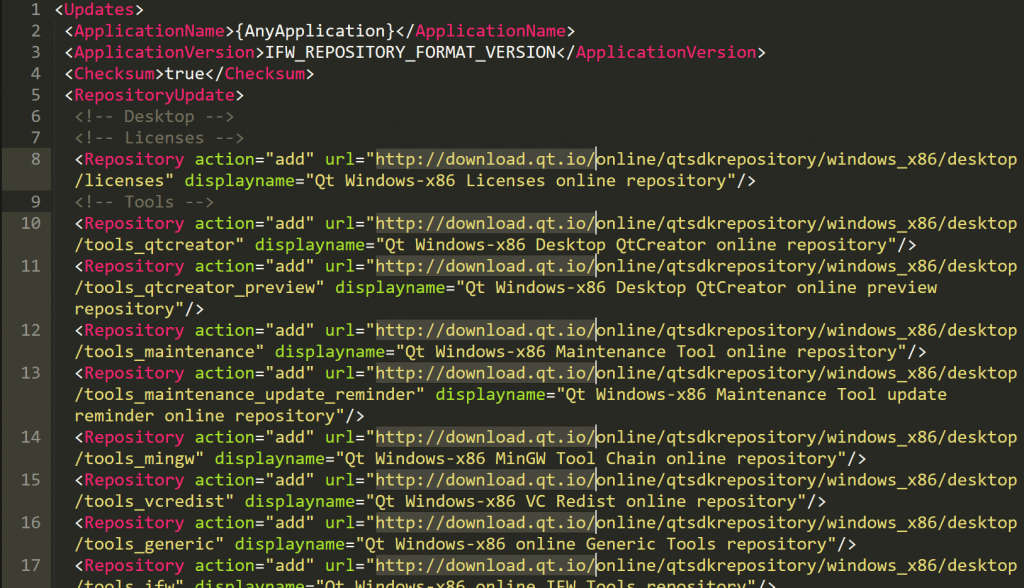Click '/tools_maintenance_update_reminder' path text
1024x588 pixels.
pos(244,395)
